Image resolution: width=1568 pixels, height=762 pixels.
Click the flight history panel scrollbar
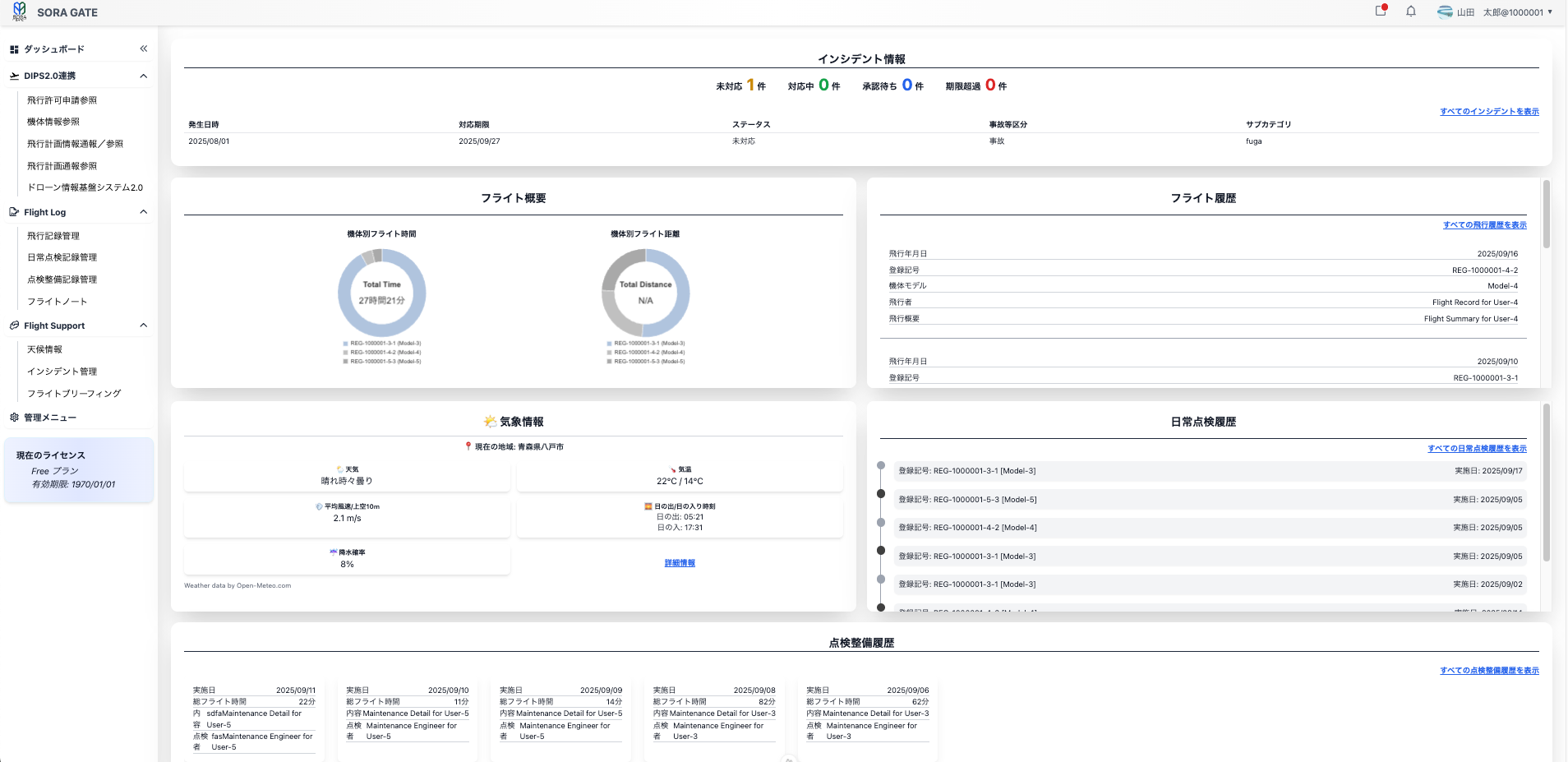tap(1546, 214)
